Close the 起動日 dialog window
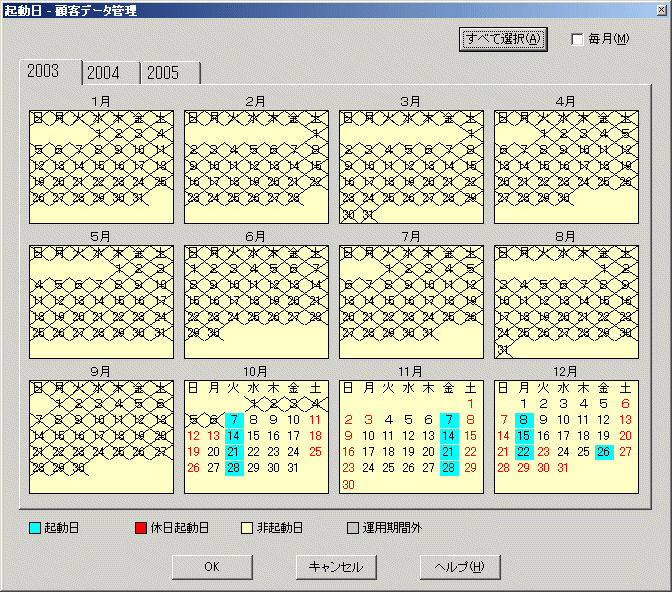 tap(660, 10)
